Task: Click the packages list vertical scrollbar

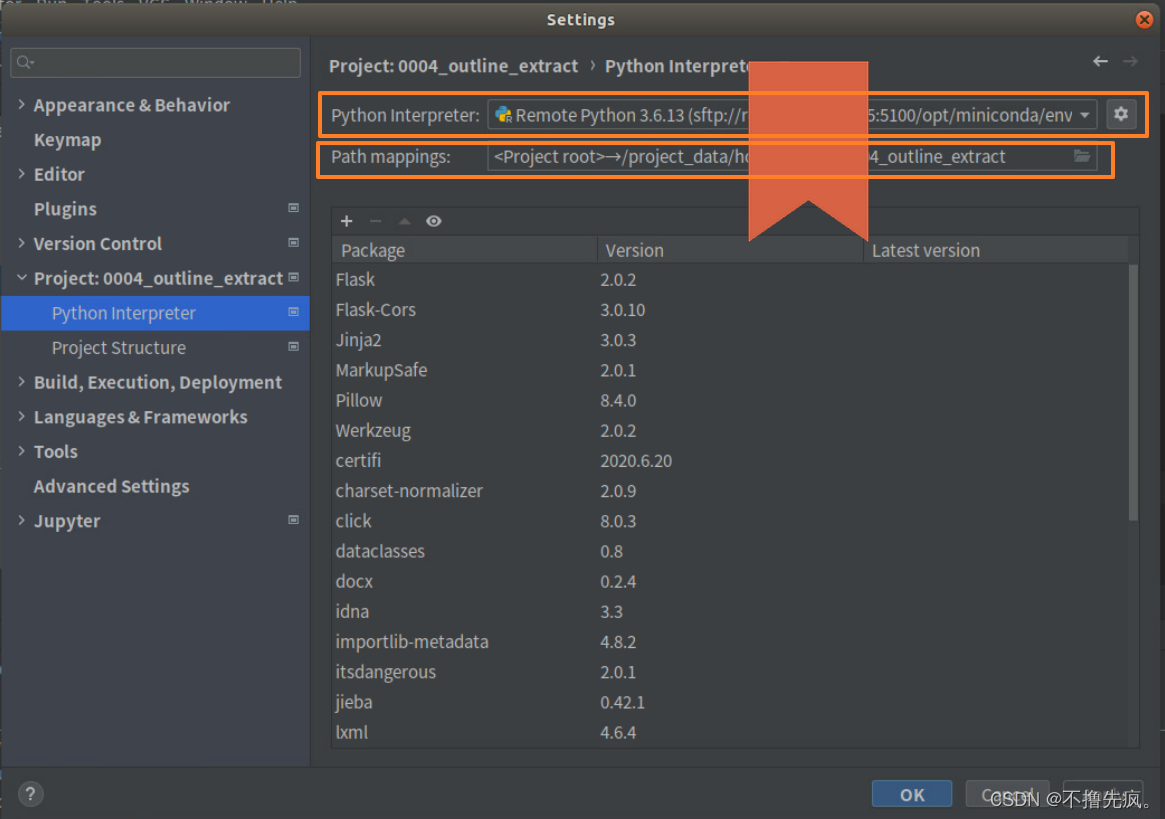Action: pyautogui.click(x=1133, y=392)
